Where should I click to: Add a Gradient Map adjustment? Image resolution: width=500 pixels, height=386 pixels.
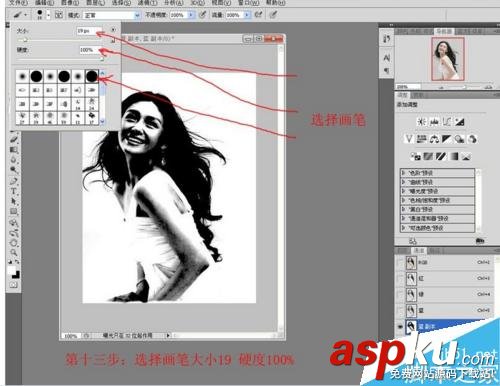point(454,156)
